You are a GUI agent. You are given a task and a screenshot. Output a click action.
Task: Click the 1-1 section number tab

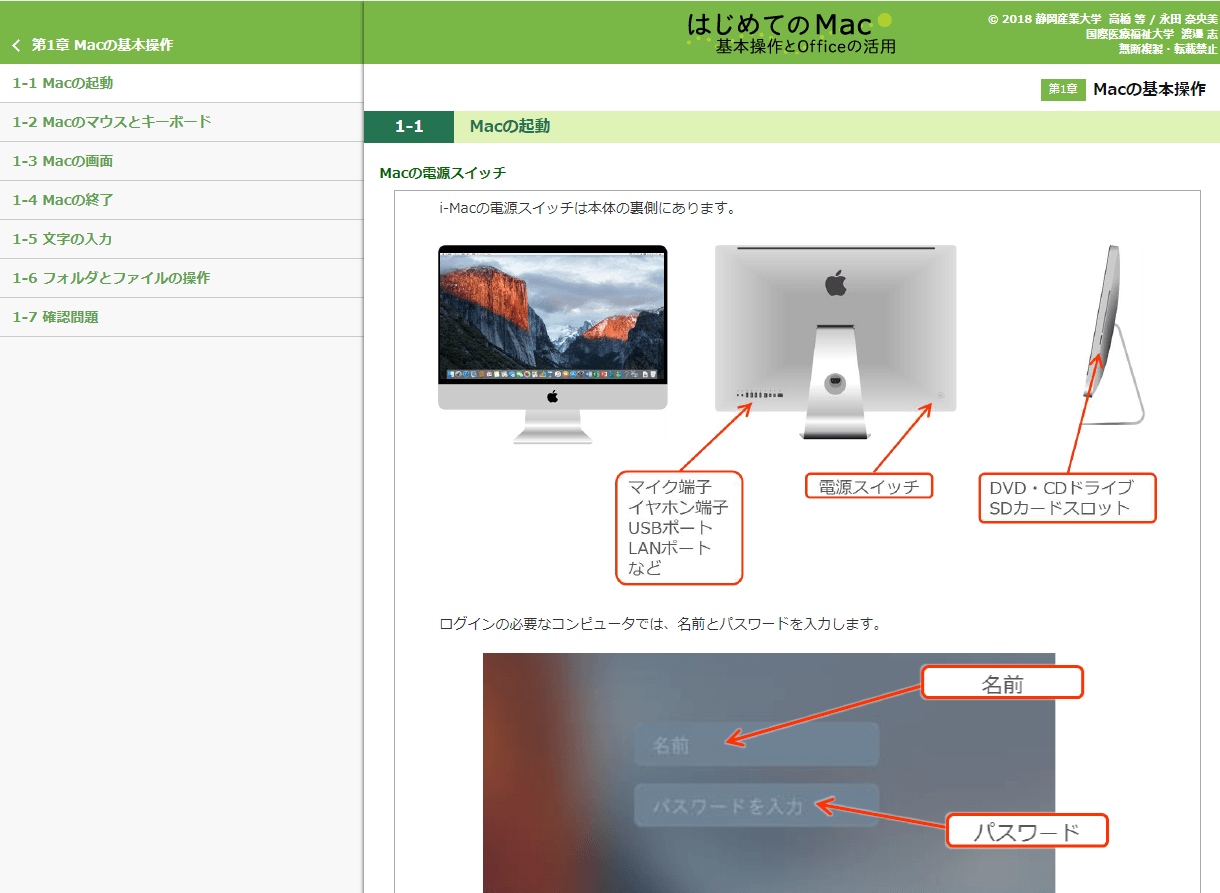(x=409, y=127)
